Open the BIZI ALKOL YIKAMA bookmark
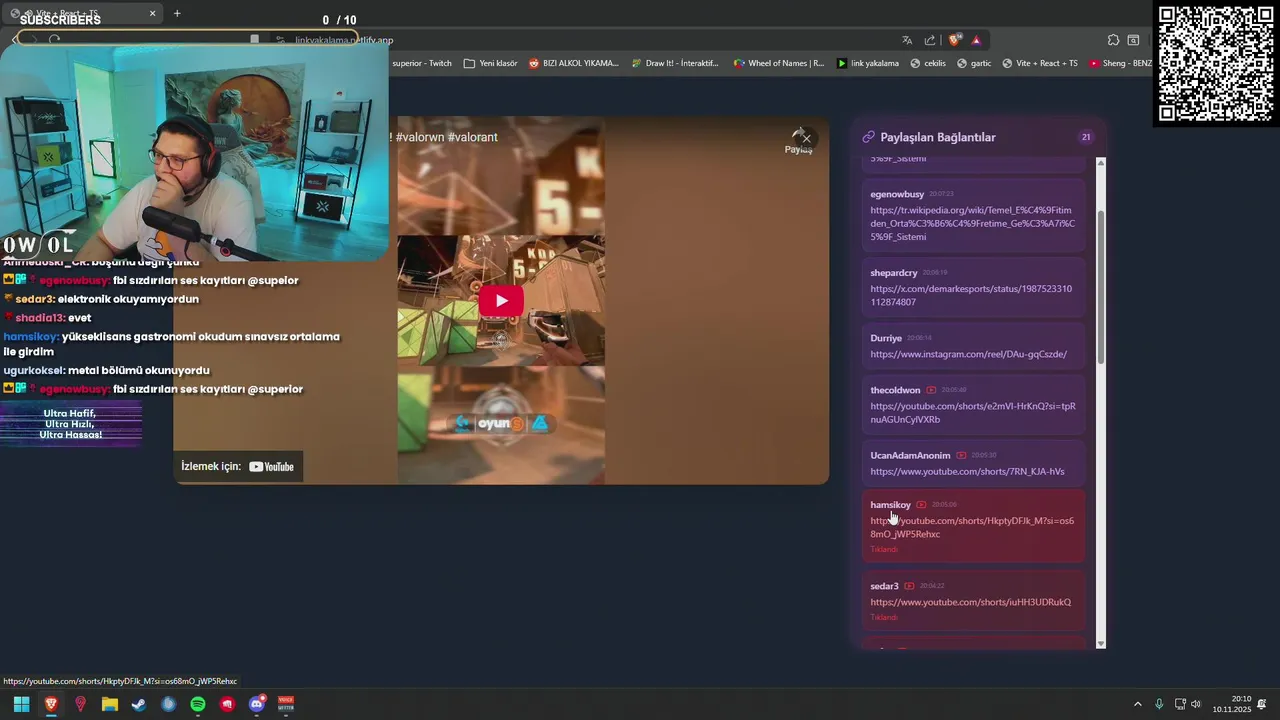1280x720 pixels. point(574,63)
